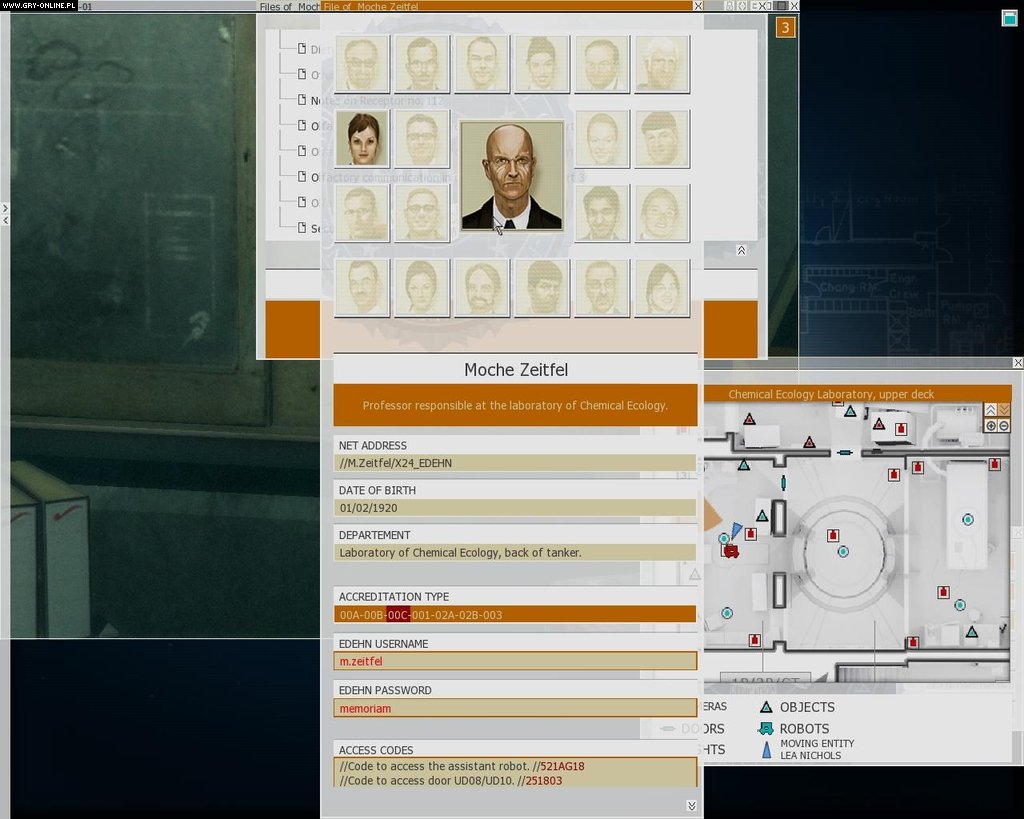The width and height of the screenshot is (1024, 819).
Task: Select horizontal cyan door marker above circular room
Action: 845,453
